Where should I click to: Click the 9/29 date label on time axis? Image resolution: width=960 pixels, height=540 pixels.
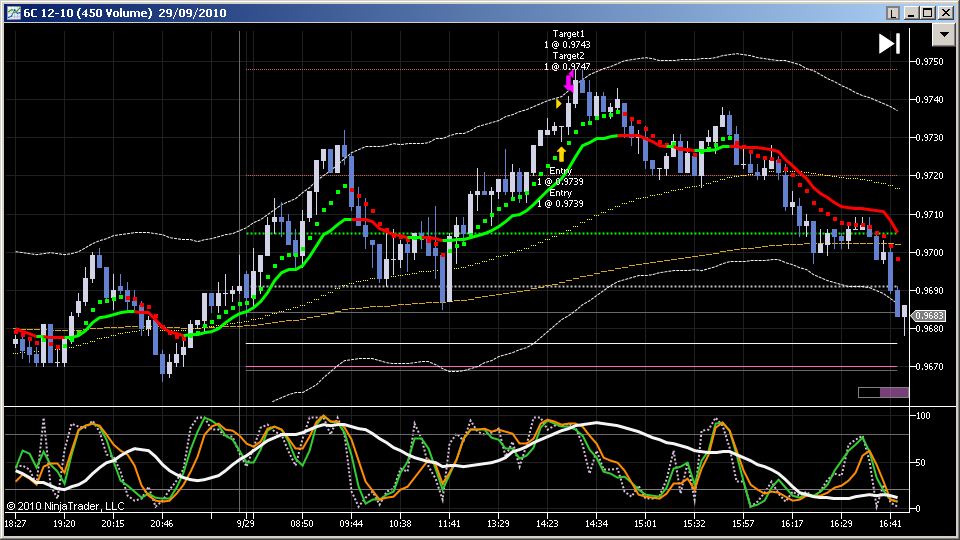click(x=246, y=523)
